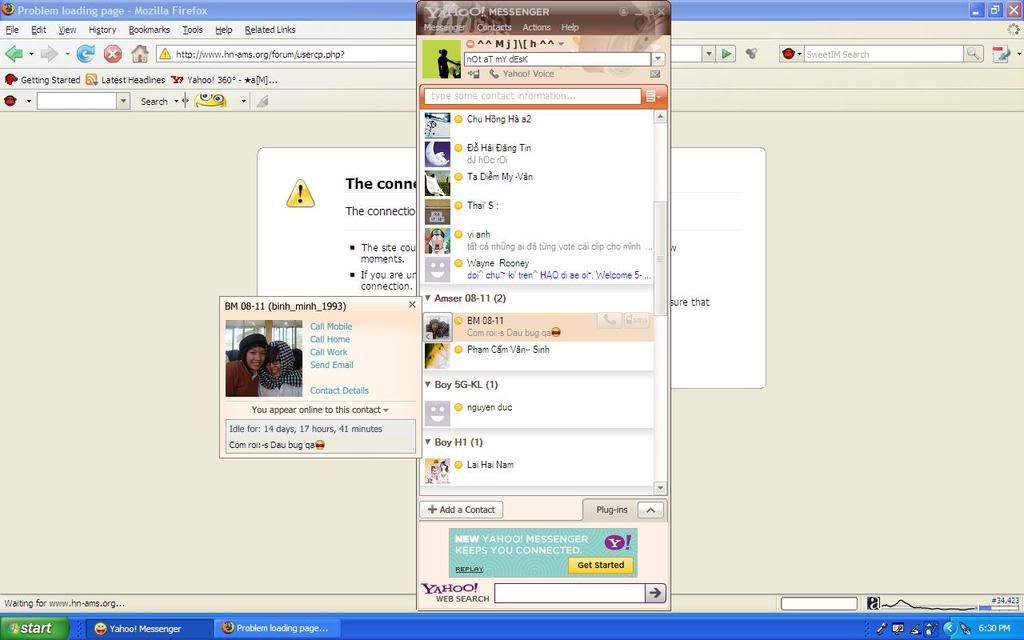This screenshot has height=640, width=1024.
Task: Click the Yahoo web search go arrow
Action: pyautogui.click(x=655, y=593)
